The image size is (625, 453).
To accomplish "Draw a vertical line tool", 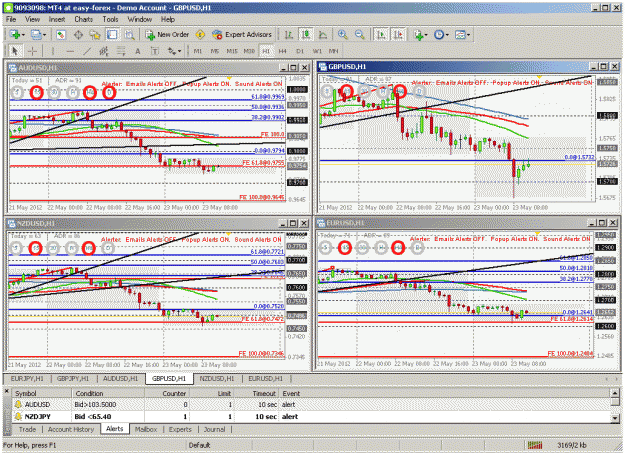I will (53, 51).
